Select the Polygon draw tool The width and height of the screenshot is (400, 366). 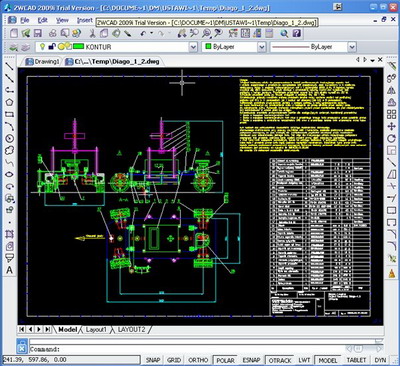click(9, 102)
